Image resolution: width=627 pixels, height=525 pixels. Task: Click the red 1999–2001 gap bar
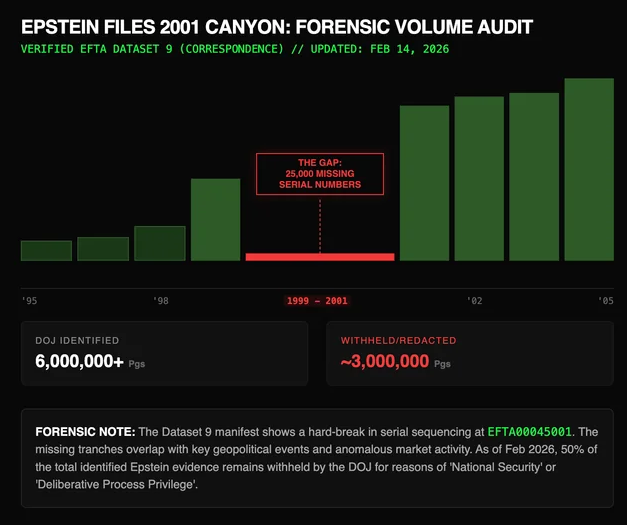(x=320, y=257)
